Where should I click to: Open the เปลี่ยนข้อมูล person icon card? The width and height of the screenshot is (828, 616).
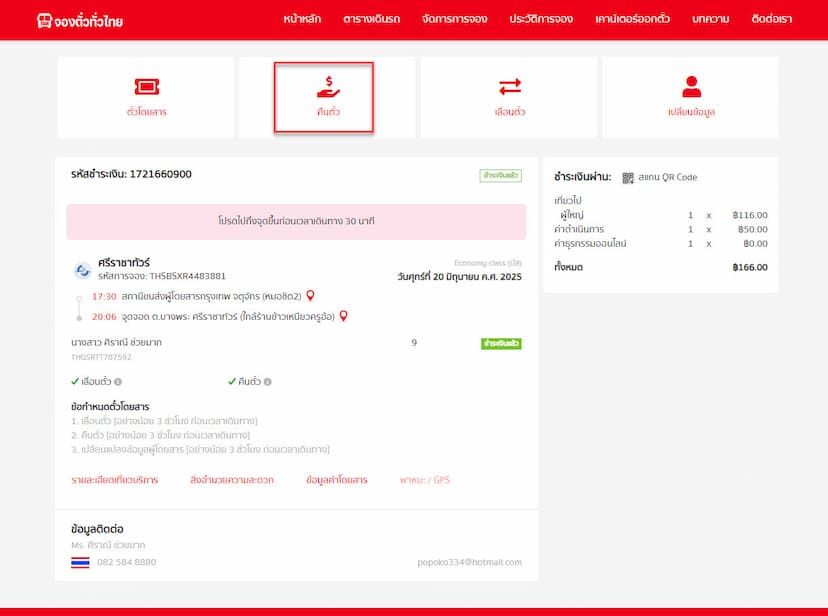click(690, 87)
